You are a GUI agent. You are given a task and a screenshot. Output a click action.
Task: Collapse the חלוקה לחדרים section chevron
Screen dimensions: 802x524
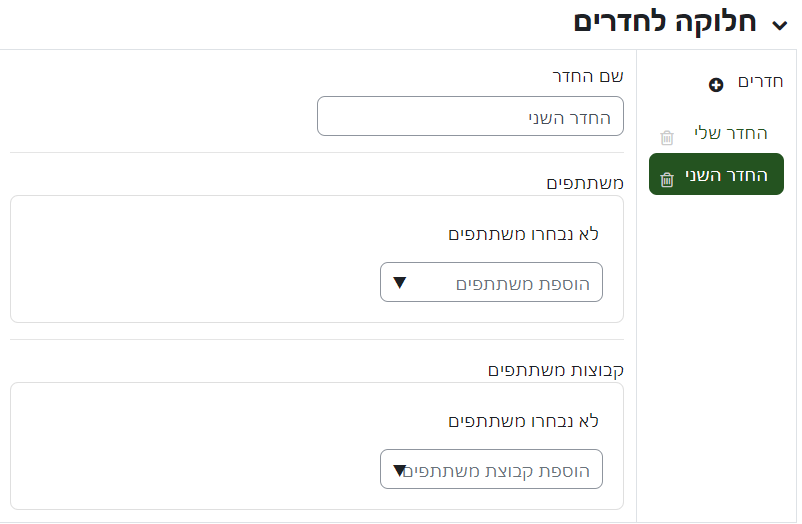pos(778,22)
